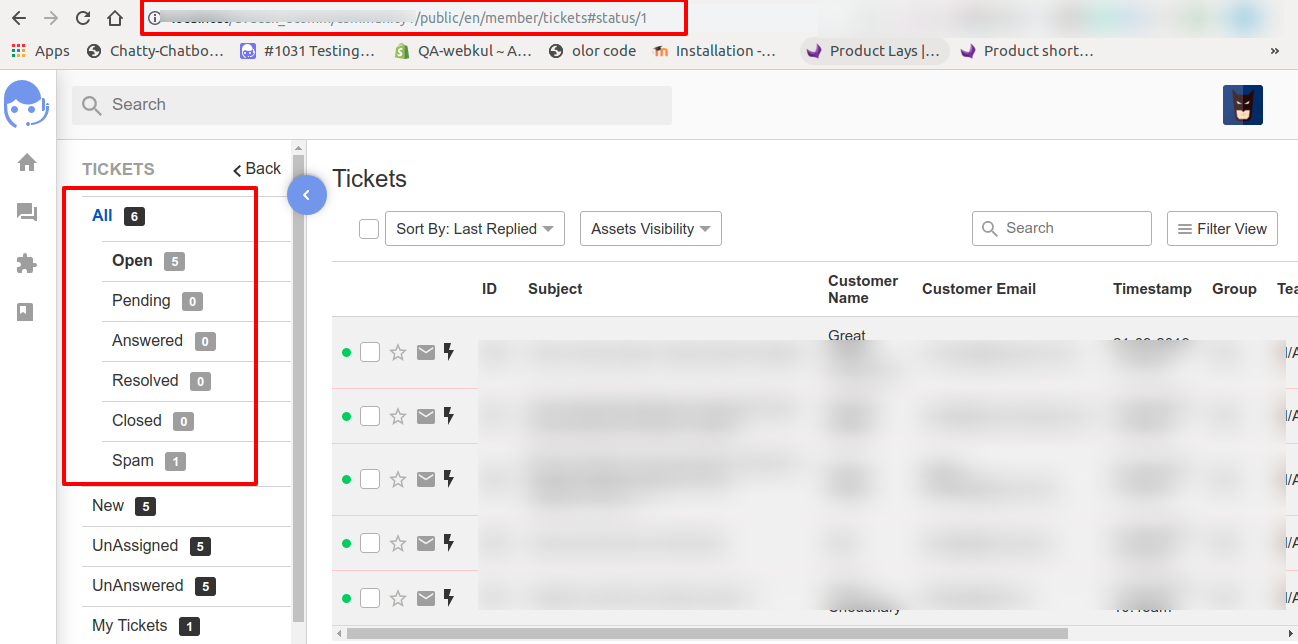Screen dimensions: 1298x644
Task: Star the fourth ticket in the list
Action: [x=398, y=543]
